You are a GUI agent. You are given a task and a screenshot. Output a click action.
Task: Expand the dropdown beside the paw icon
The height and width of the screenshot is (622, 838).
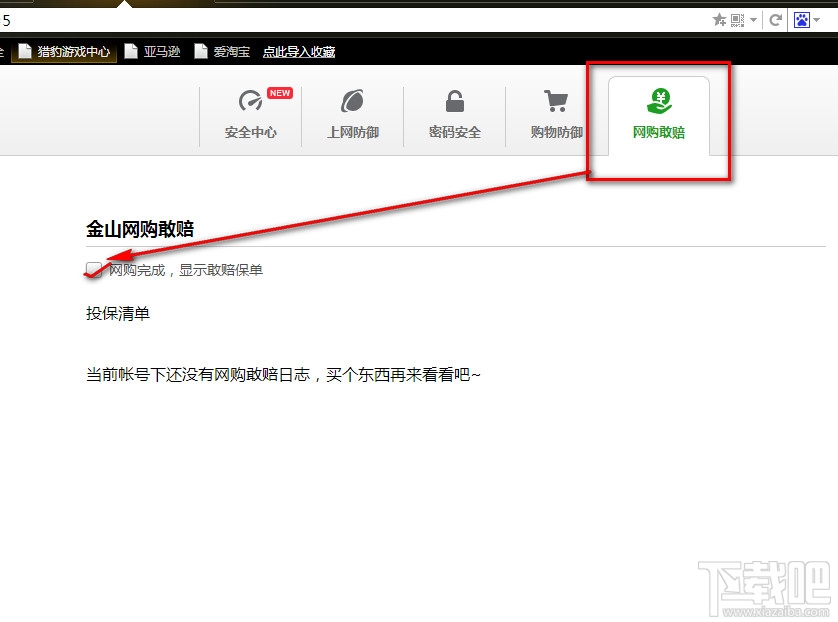[x=817, y=20]
